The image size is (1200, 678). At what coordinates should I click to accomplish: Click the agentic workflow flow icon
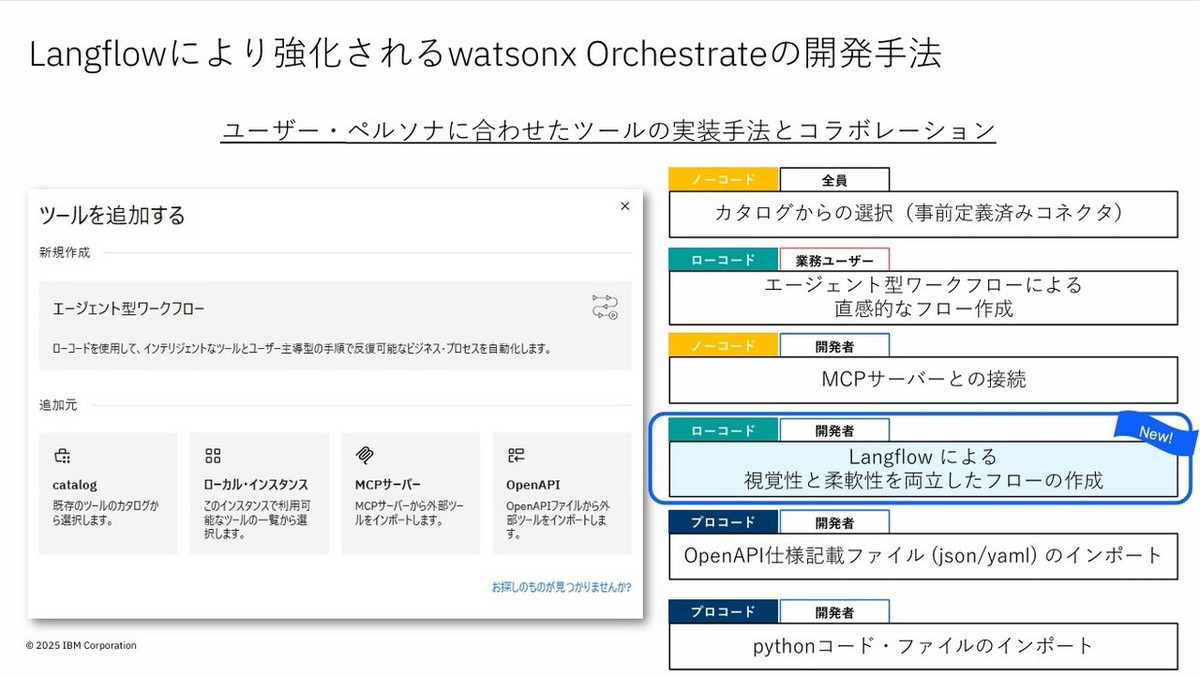click(605, 307)
